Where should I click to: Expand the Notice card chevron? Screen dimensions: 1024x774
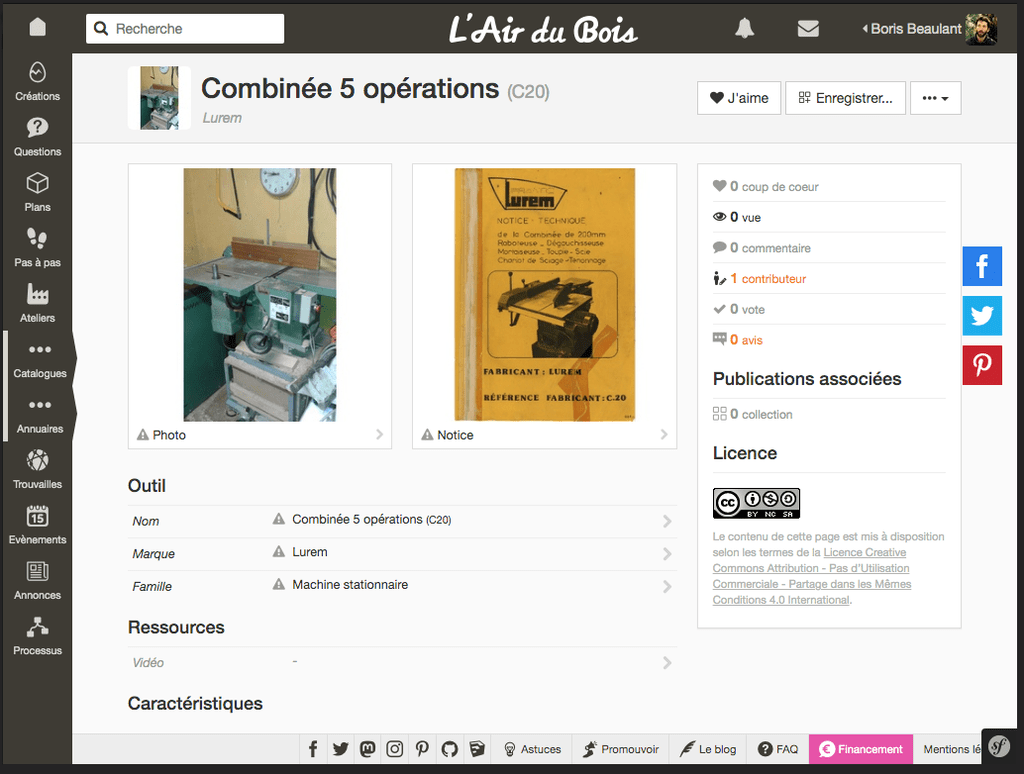tap(664, 434)
